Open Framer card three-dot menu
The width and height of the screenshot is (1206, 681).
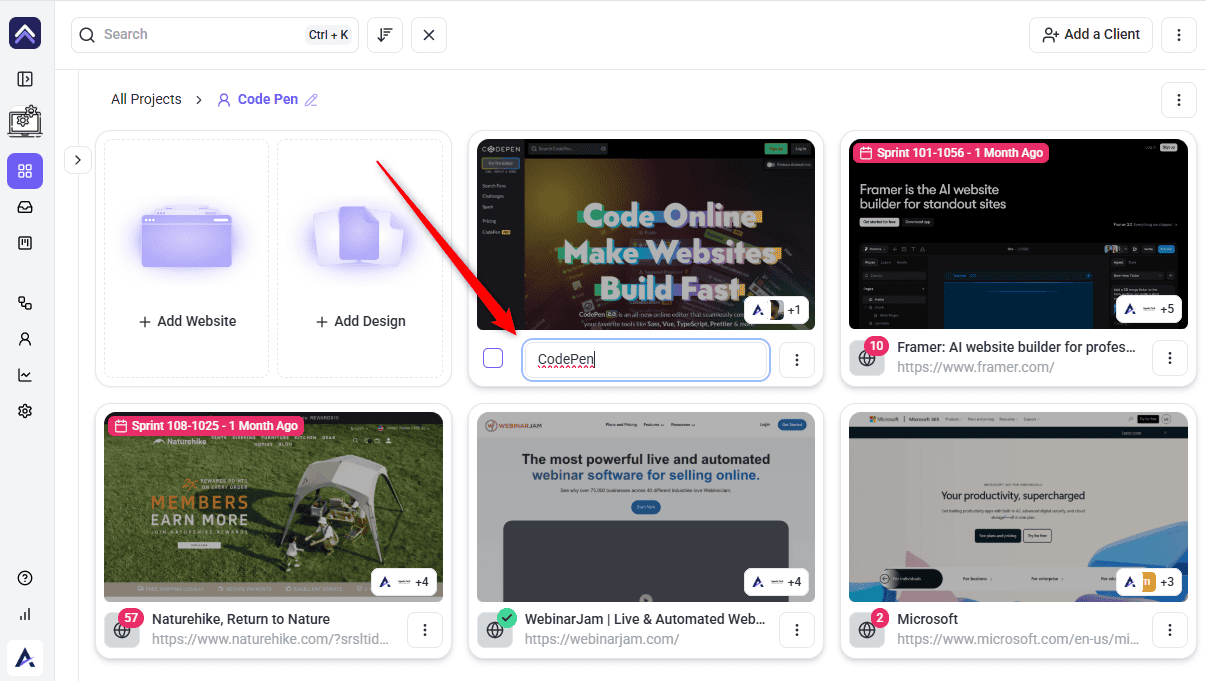click(1170, 357)
